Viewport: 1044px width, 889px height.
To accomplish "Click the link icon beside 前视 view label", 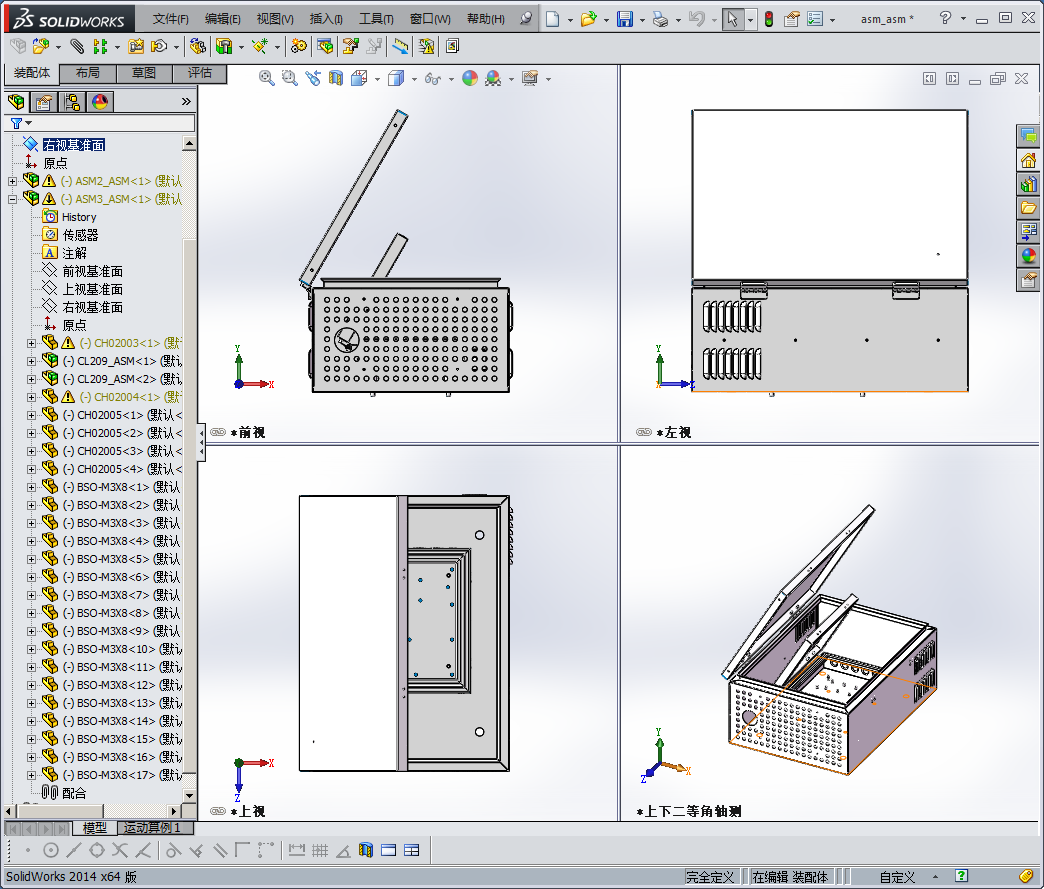I will tap(218, 433).
